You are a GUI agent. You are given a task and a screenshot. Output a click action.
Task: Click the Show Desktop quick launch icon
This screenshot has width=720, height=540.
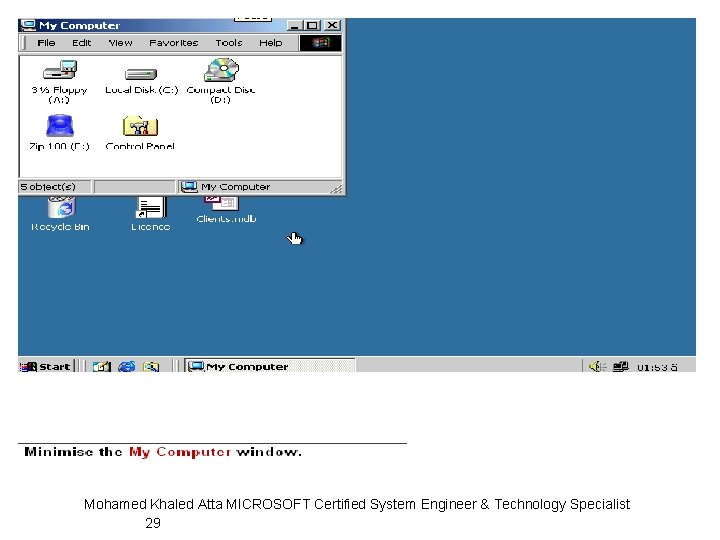[101, 366]
